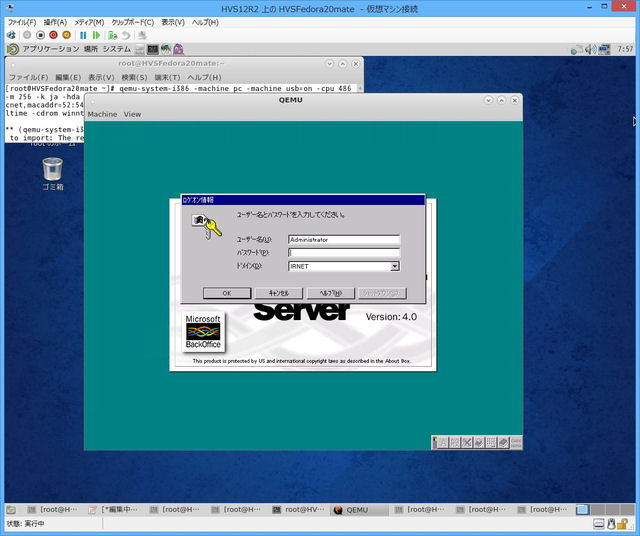Roll up QEMU window with down-chevron button

tap(488, 100)
